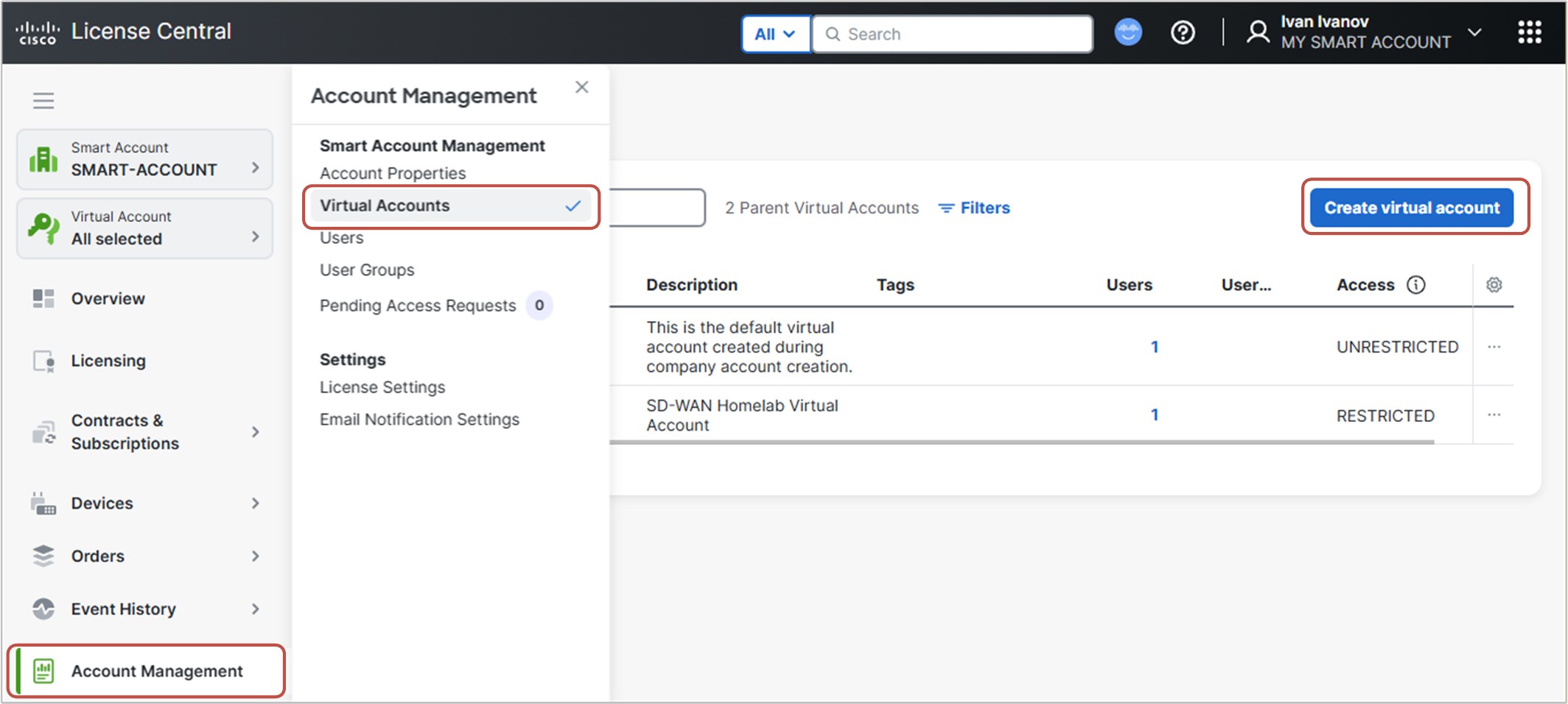The image size is (1568, 704).
Task: Click the Description column header
Action: (691, 285)
